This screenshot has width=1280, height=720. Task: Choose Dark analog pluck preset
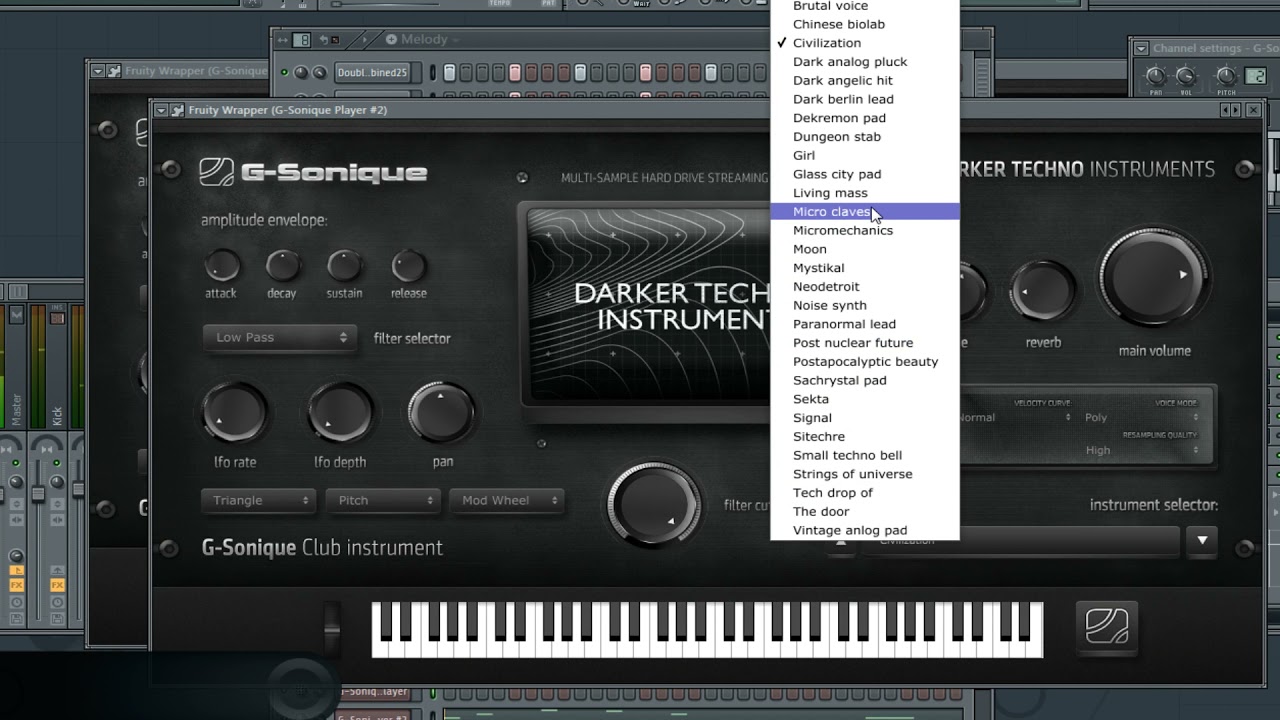[865, 62]
